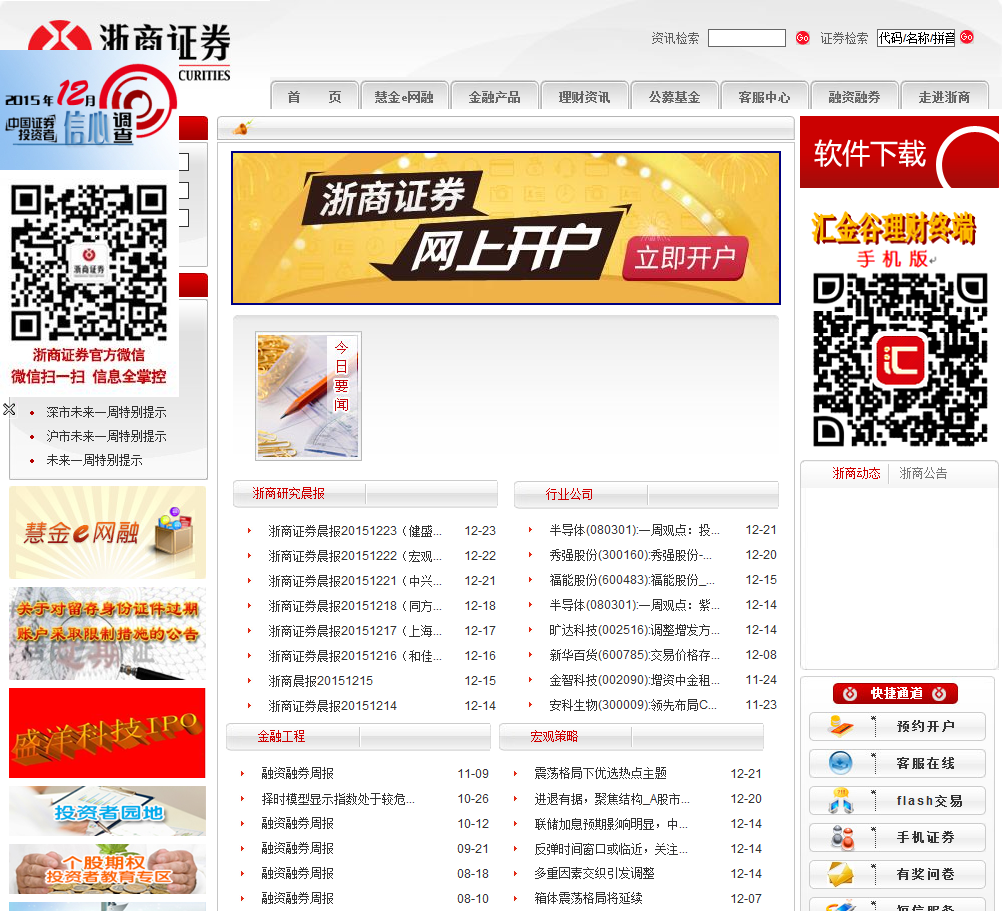The height and width of the screenshot is (911, 1002).
Task: Open 融资融券周报 dated 11-09
Action: pyautogui.click(x=297, y=774)
